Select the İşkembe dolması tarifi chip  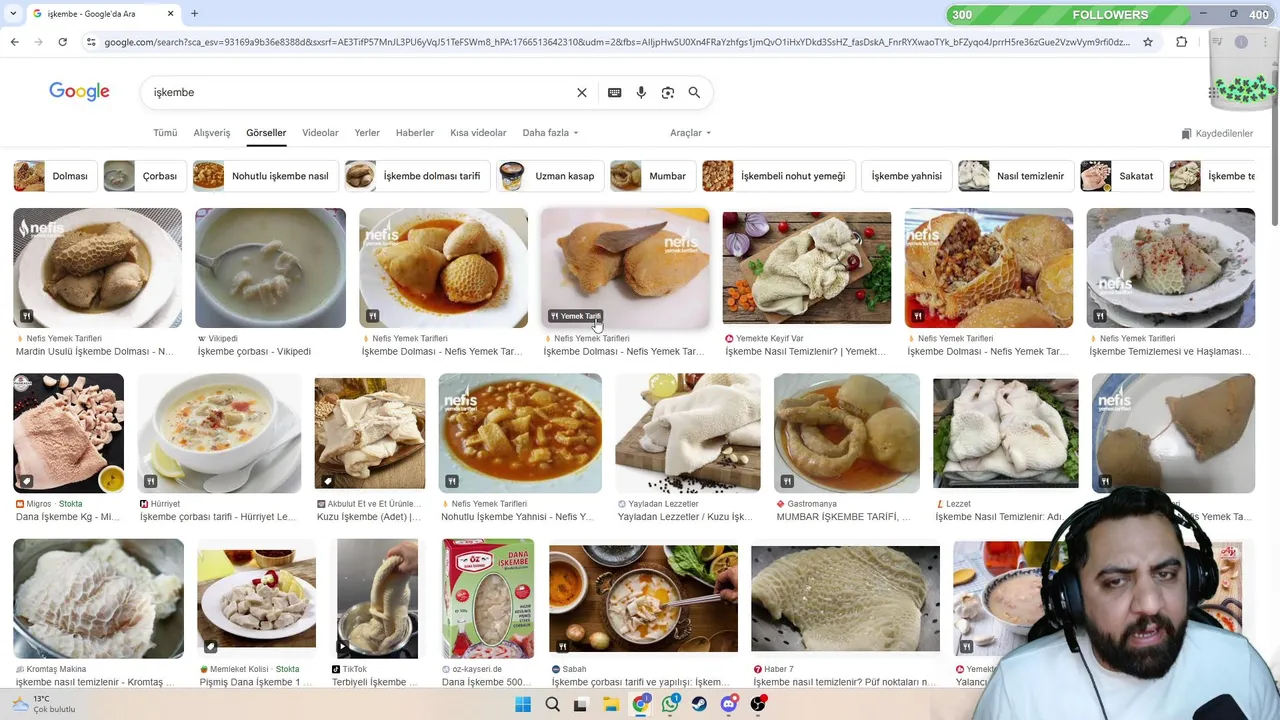(x=416, y=176)
